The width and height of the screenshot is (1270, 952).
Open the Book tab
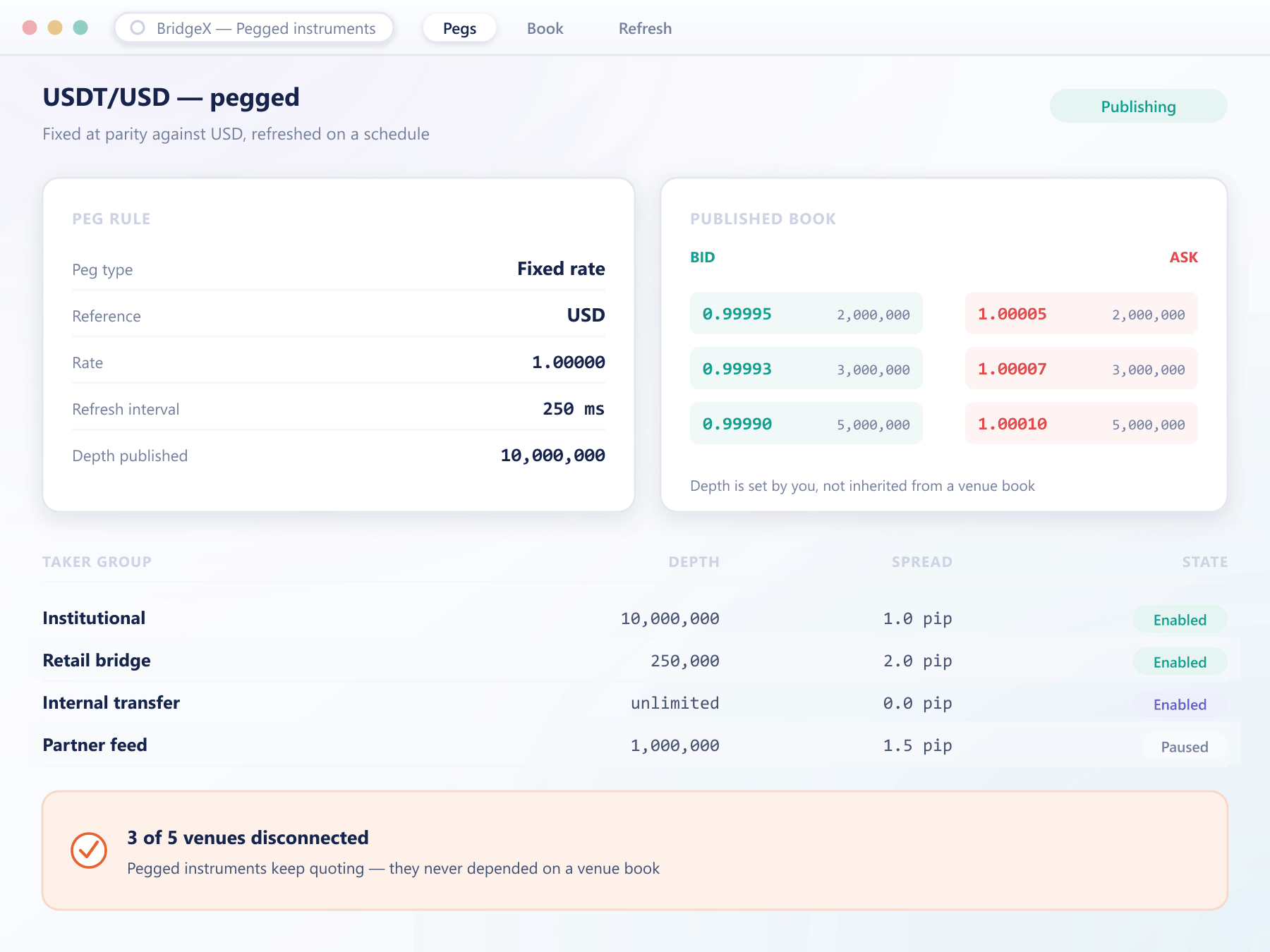pos(545,28)
